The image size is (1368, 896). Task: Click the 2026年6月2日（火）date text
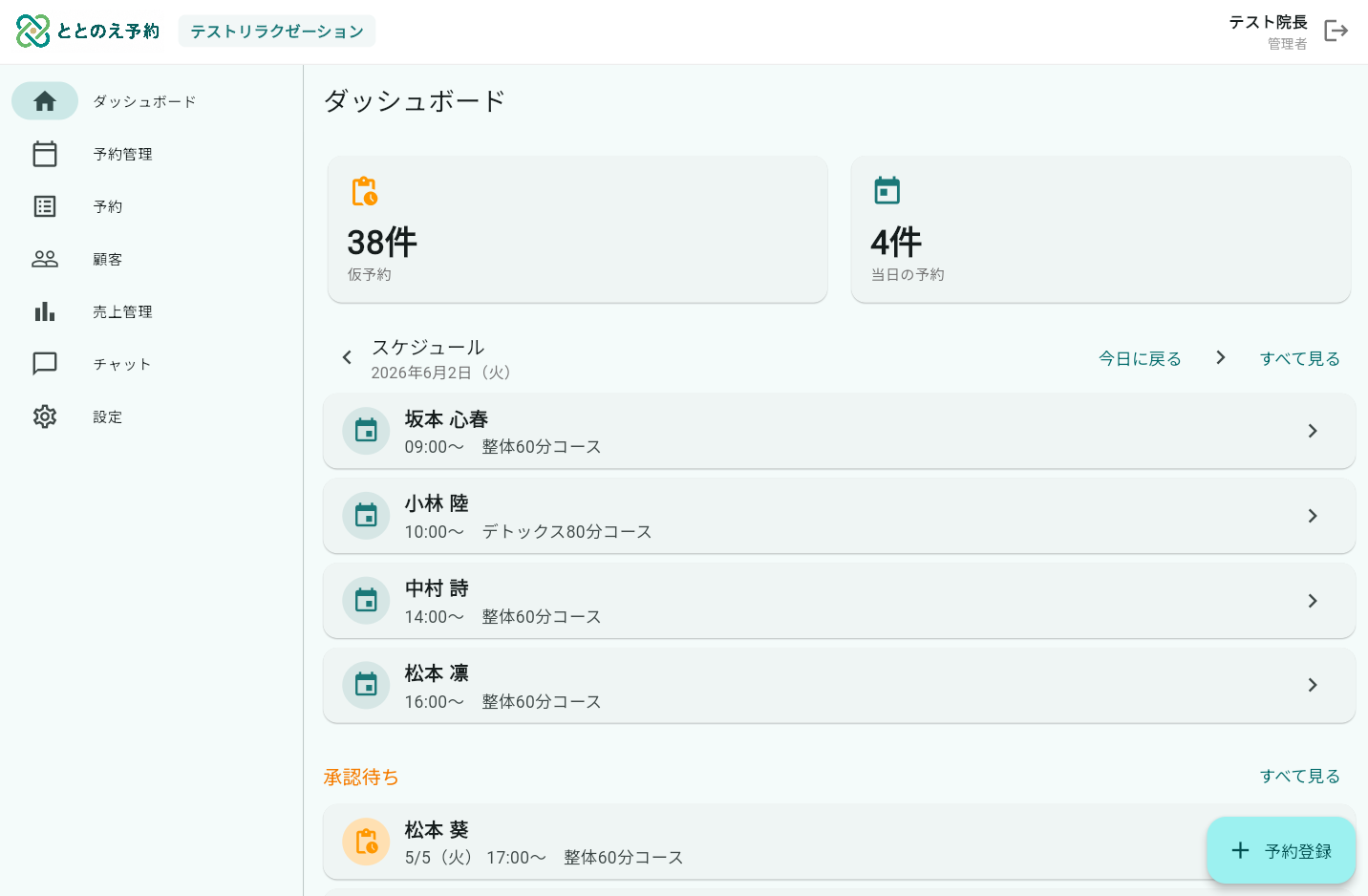tap(444, 373)
